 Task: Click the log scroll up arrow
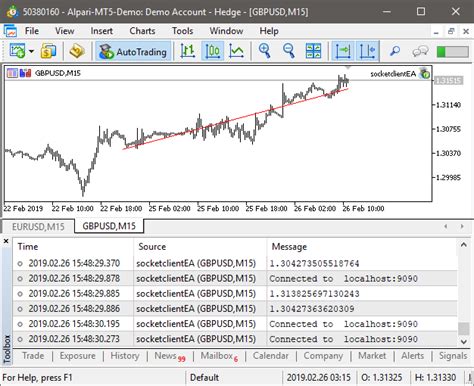pyautogui.click(x=464, y=245)
